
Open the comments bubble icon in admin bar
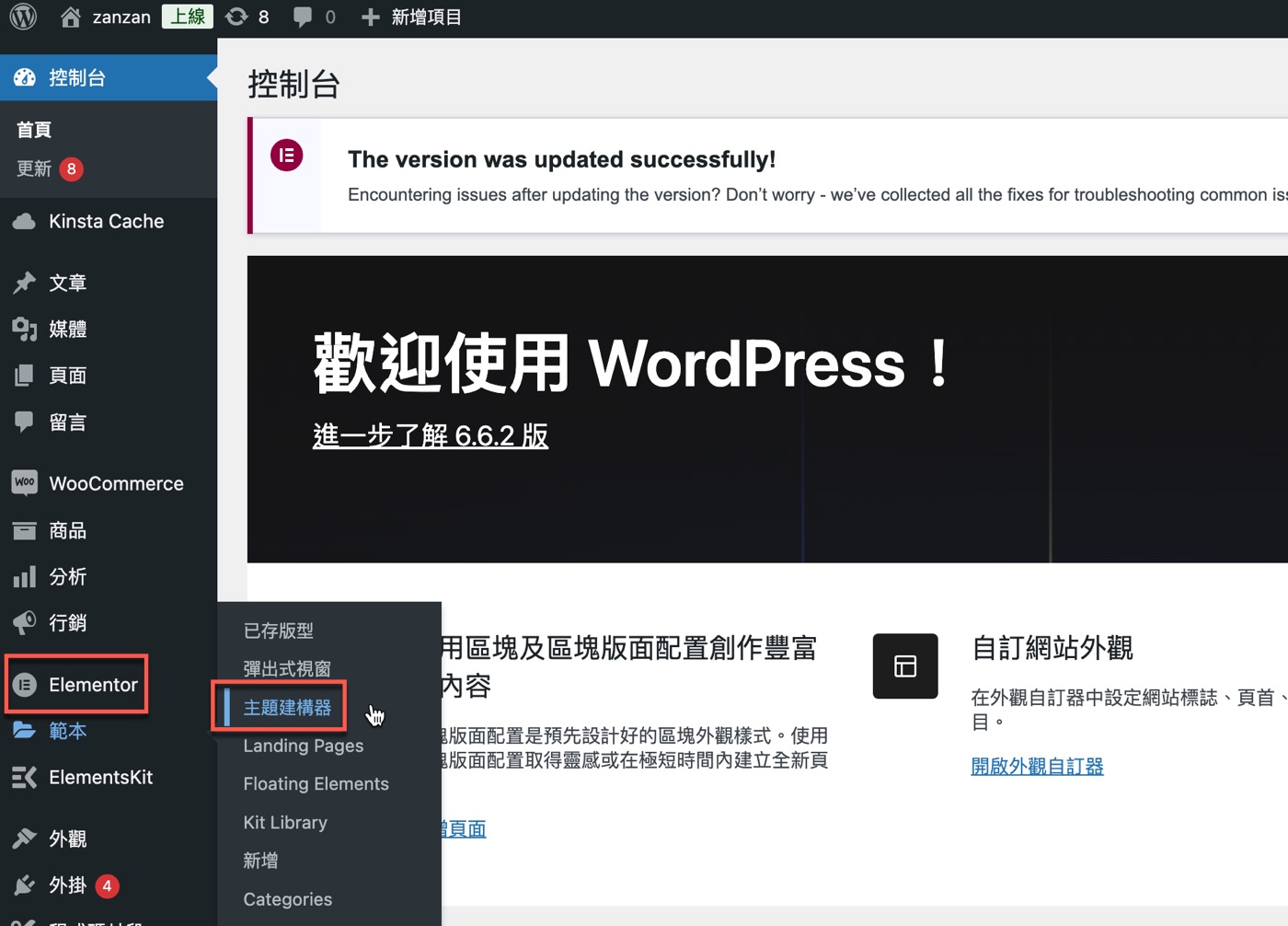point(302,17)
